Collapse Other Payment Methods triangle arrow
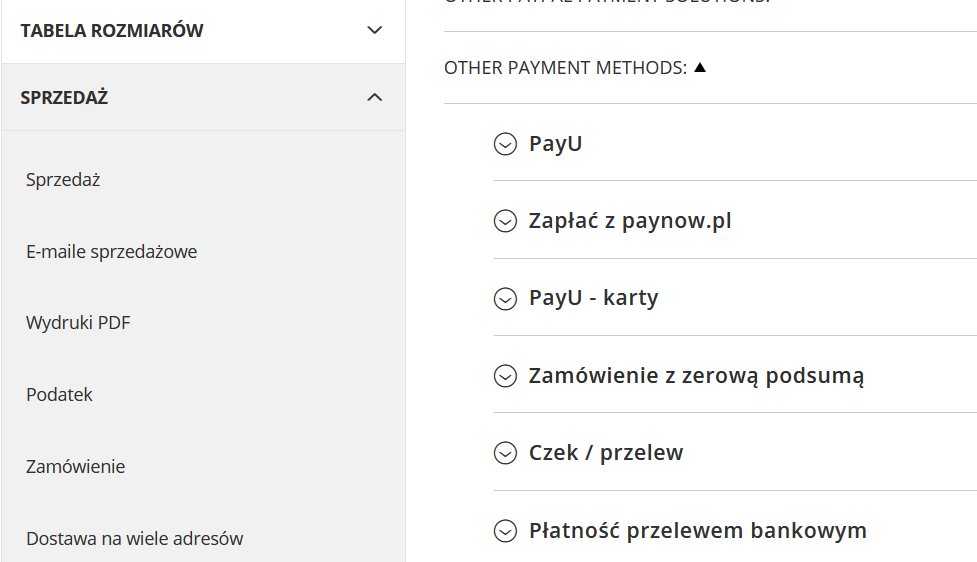 [700, 68]
